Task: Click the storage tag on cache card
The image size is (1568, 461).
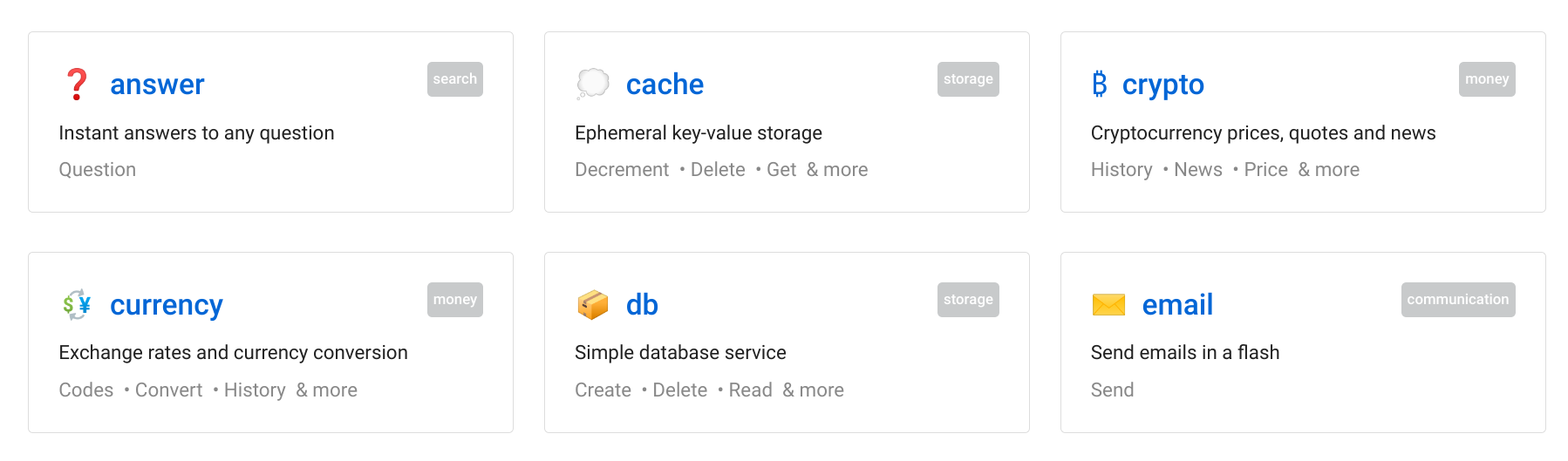Action: (x=968, y=79)
